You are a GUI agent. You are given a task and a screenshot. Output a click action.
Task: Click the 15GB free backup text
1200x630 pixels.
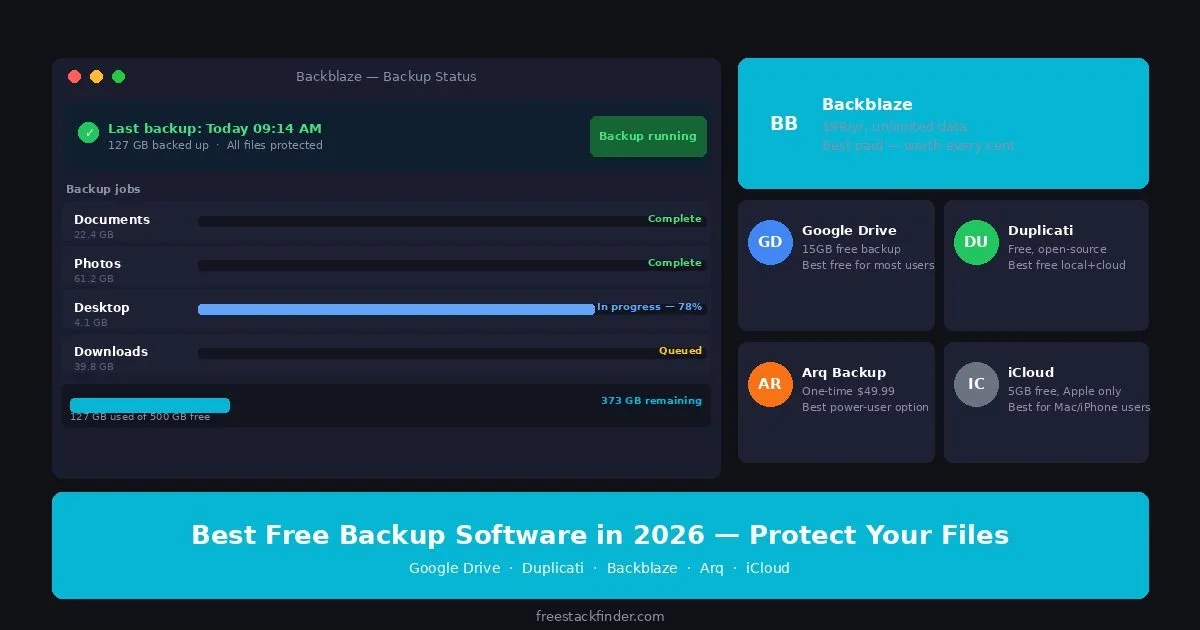(851, 249)
